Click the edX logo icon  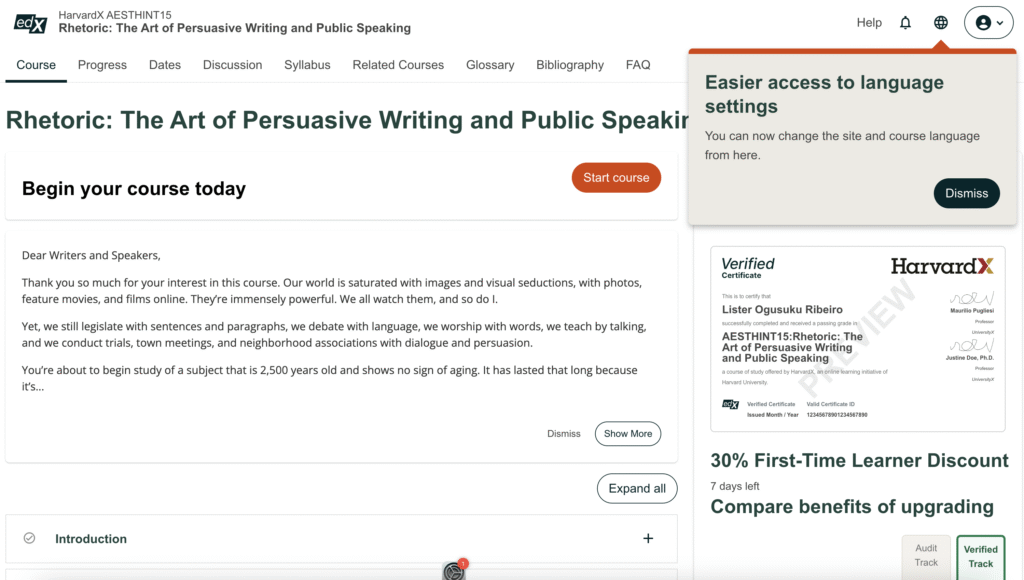tap(30, 24)
